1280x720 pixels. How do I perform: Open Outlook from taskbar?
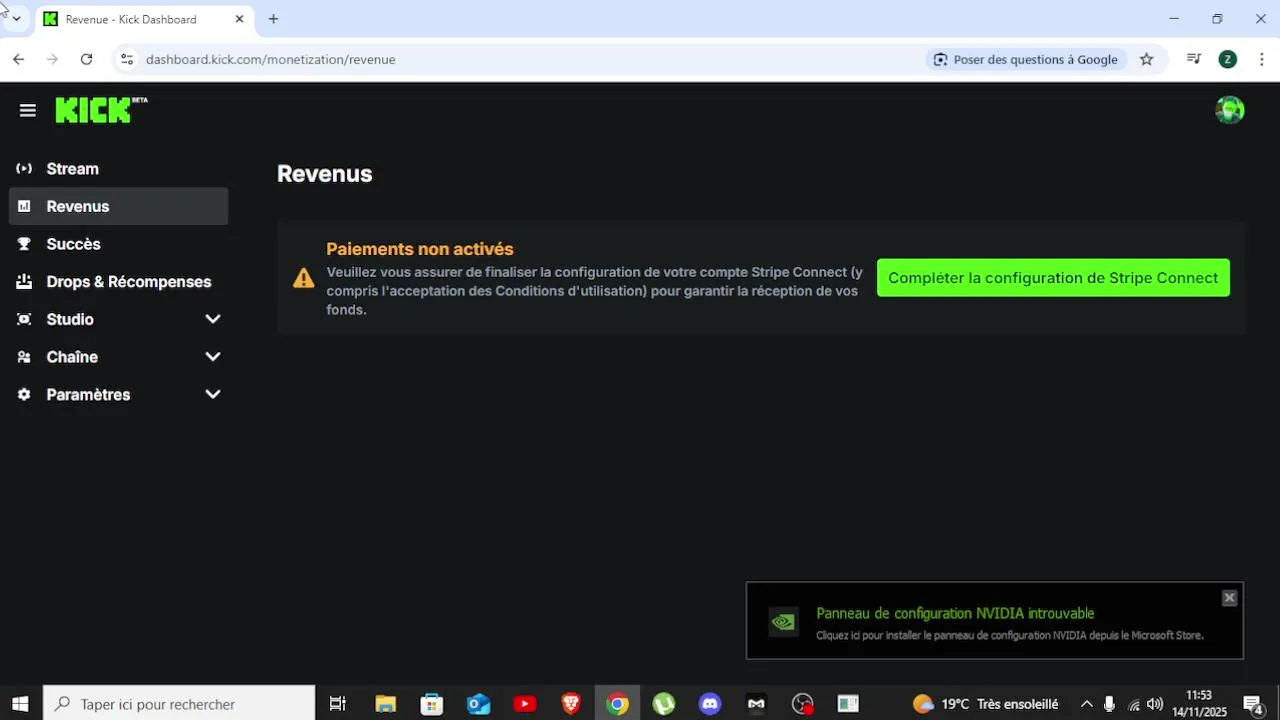pyautogui.click(x=478, y=704)
